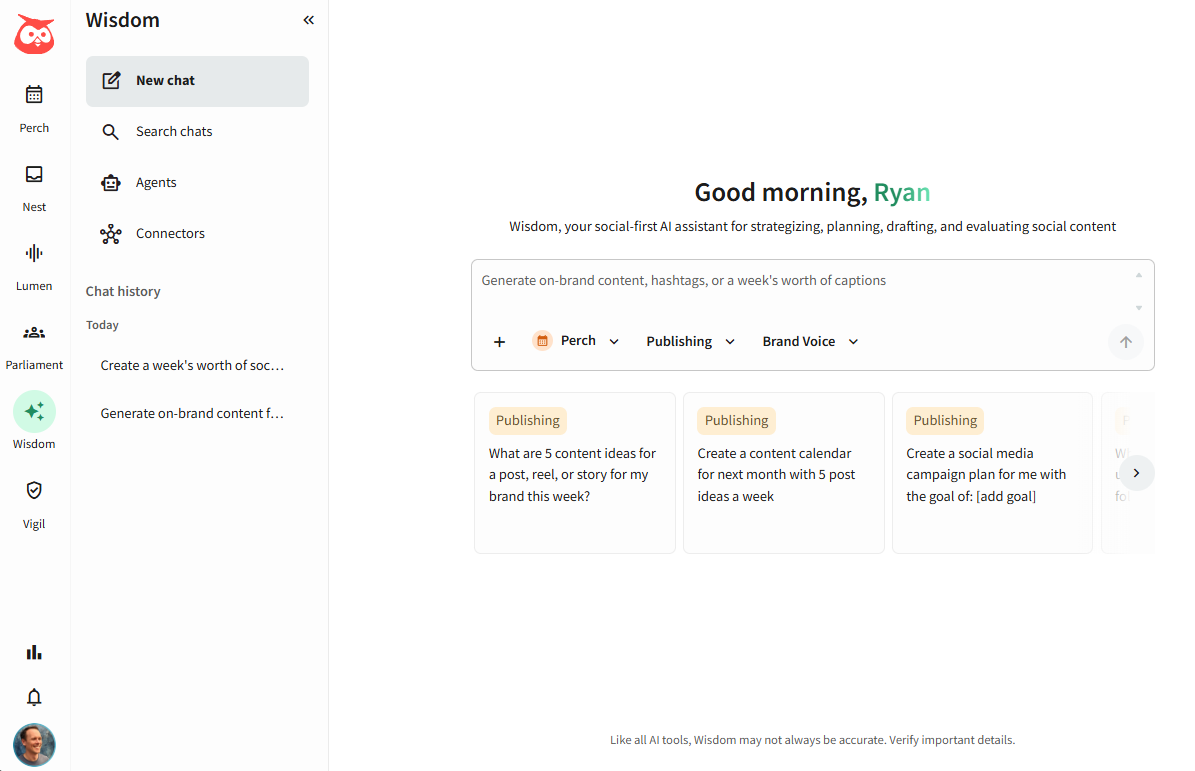Open the Parliament people icon
Screen dimensions: 1195x771
pyautogui.click(x=34, y=332)
